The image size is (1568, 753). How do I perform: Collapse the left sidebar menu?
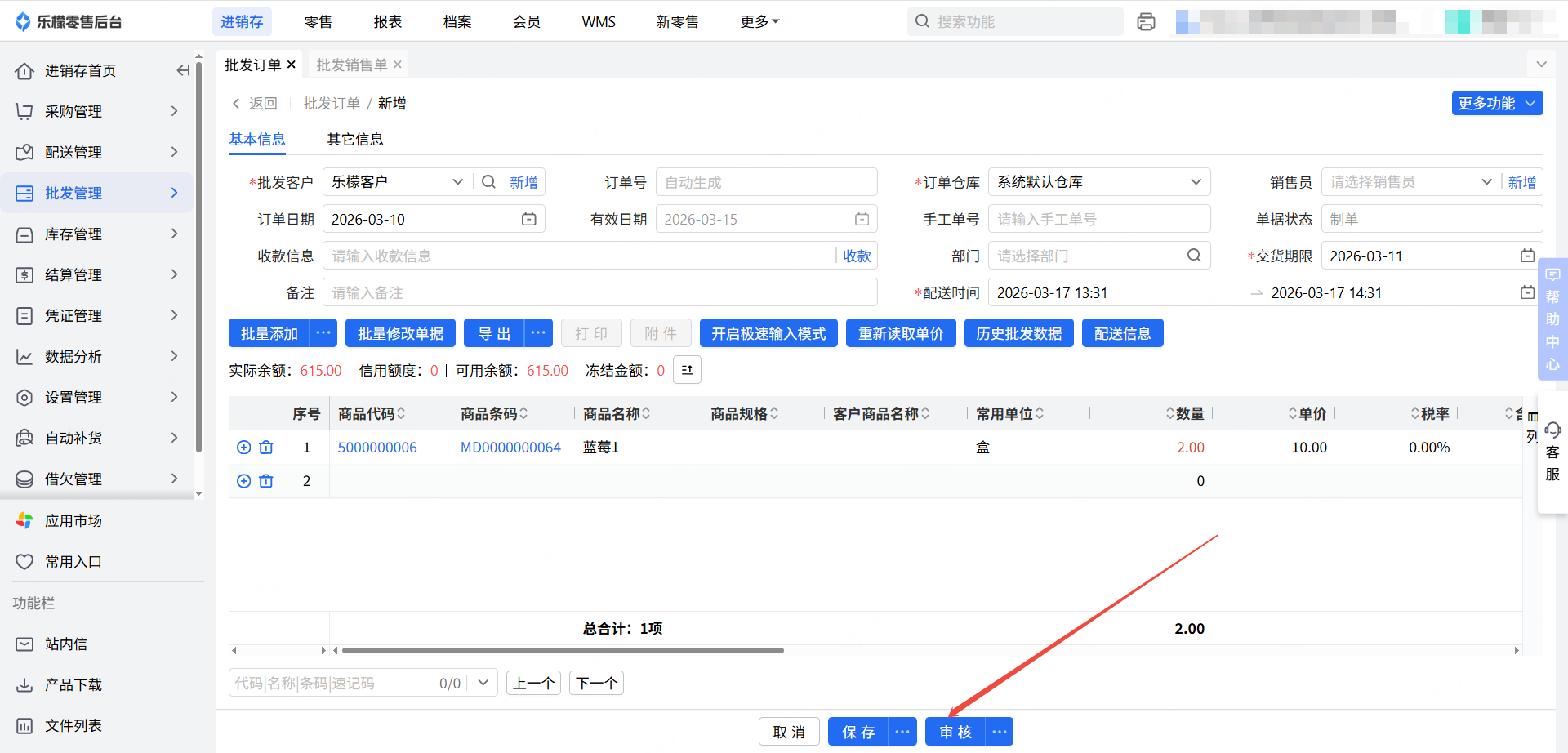pyautogui.click(x=183, y=71)
